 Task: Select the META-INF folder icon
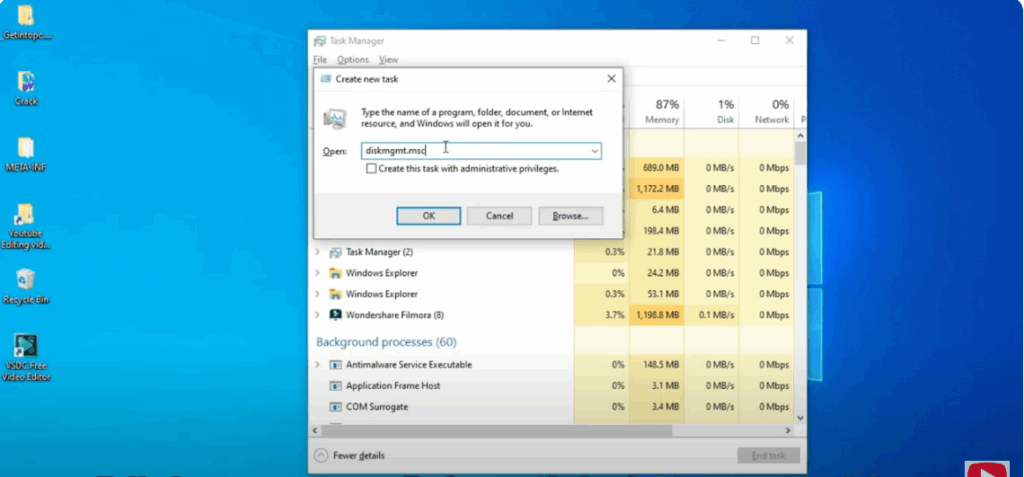(26, 148)
